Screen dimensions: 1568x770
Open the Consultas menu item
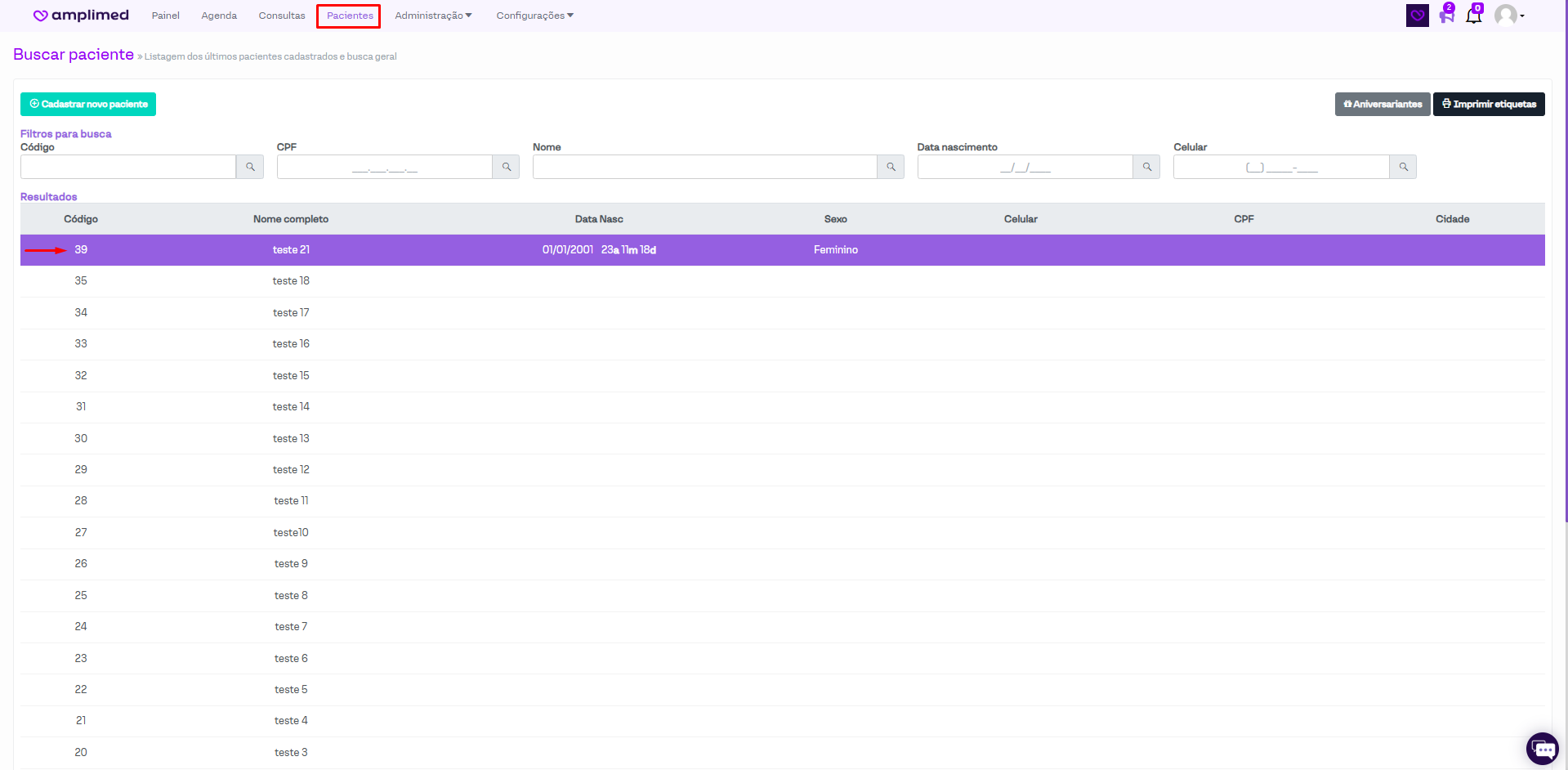click(x=282, y=16)
